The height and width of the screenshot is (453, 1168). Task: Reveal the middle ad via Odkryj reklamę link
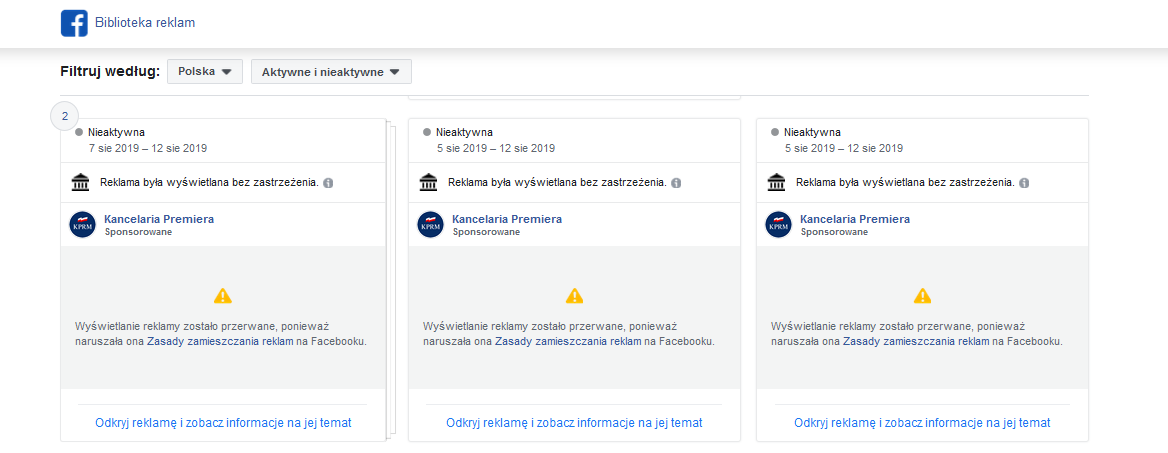(574, 422)
